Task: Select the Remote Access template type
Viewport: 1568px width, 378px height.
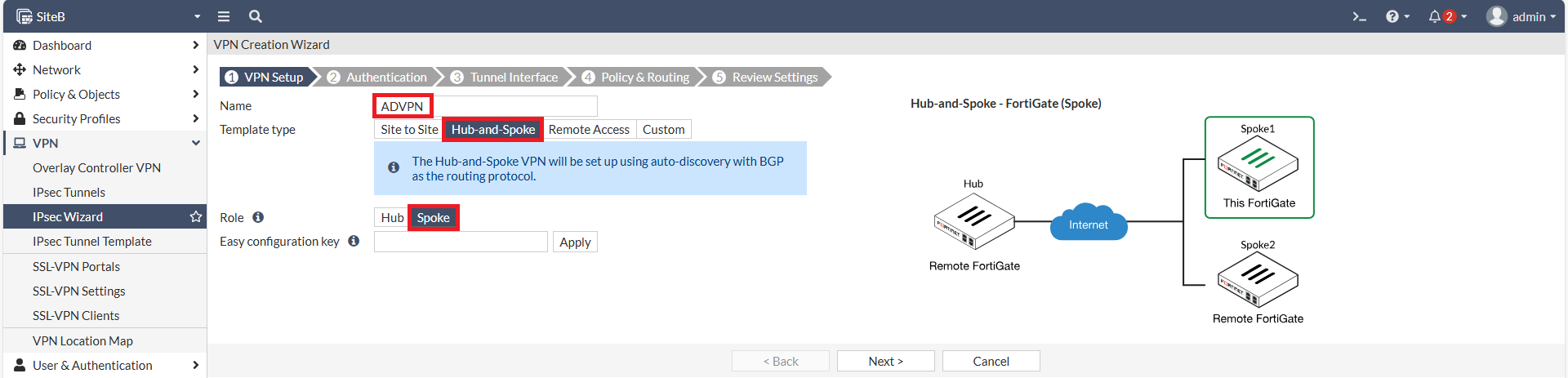Action: tap(589, 130)
